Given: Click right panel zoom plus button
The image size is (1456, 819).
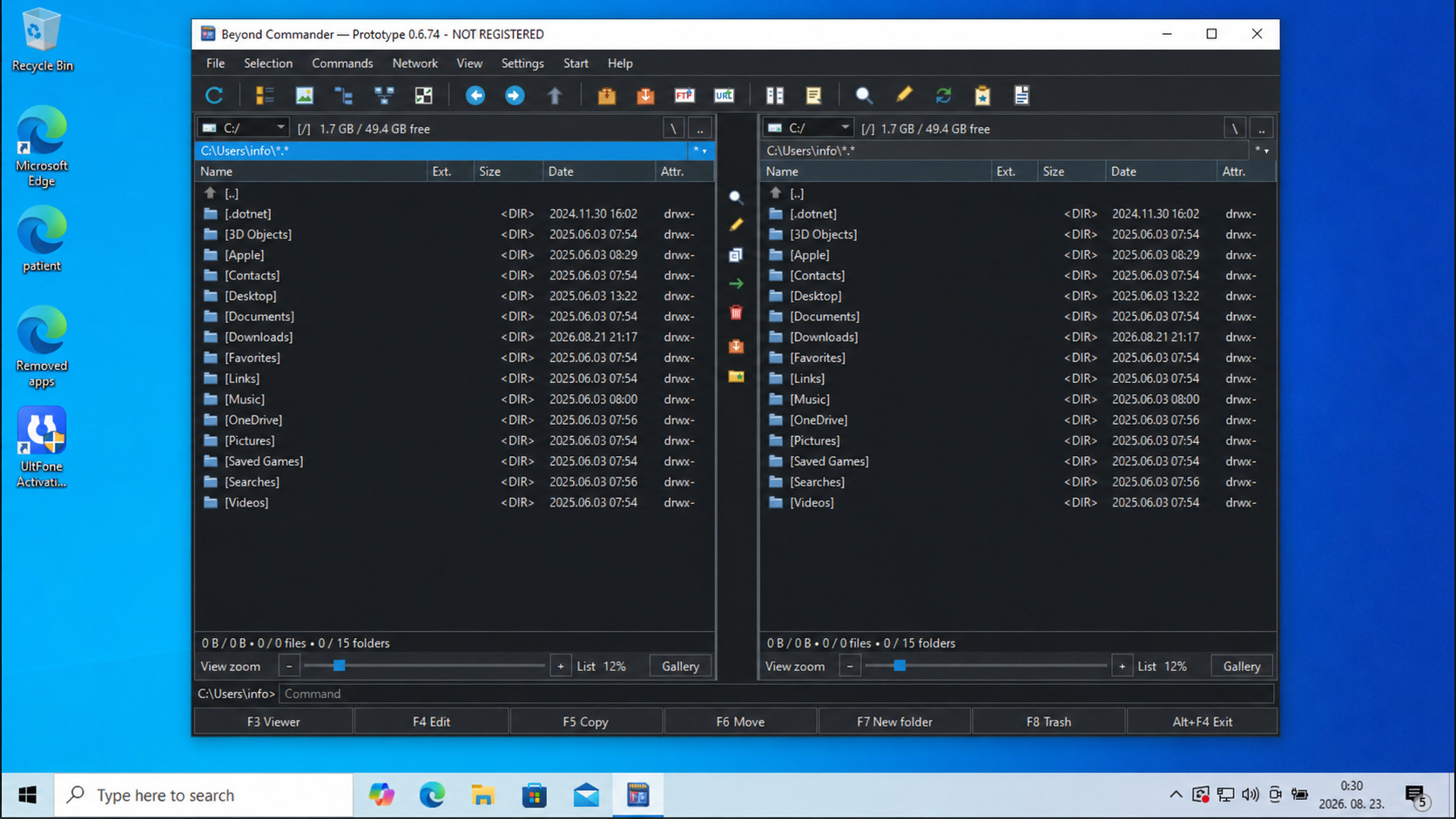Looking at the screenshot, I should click(1122, 667).
